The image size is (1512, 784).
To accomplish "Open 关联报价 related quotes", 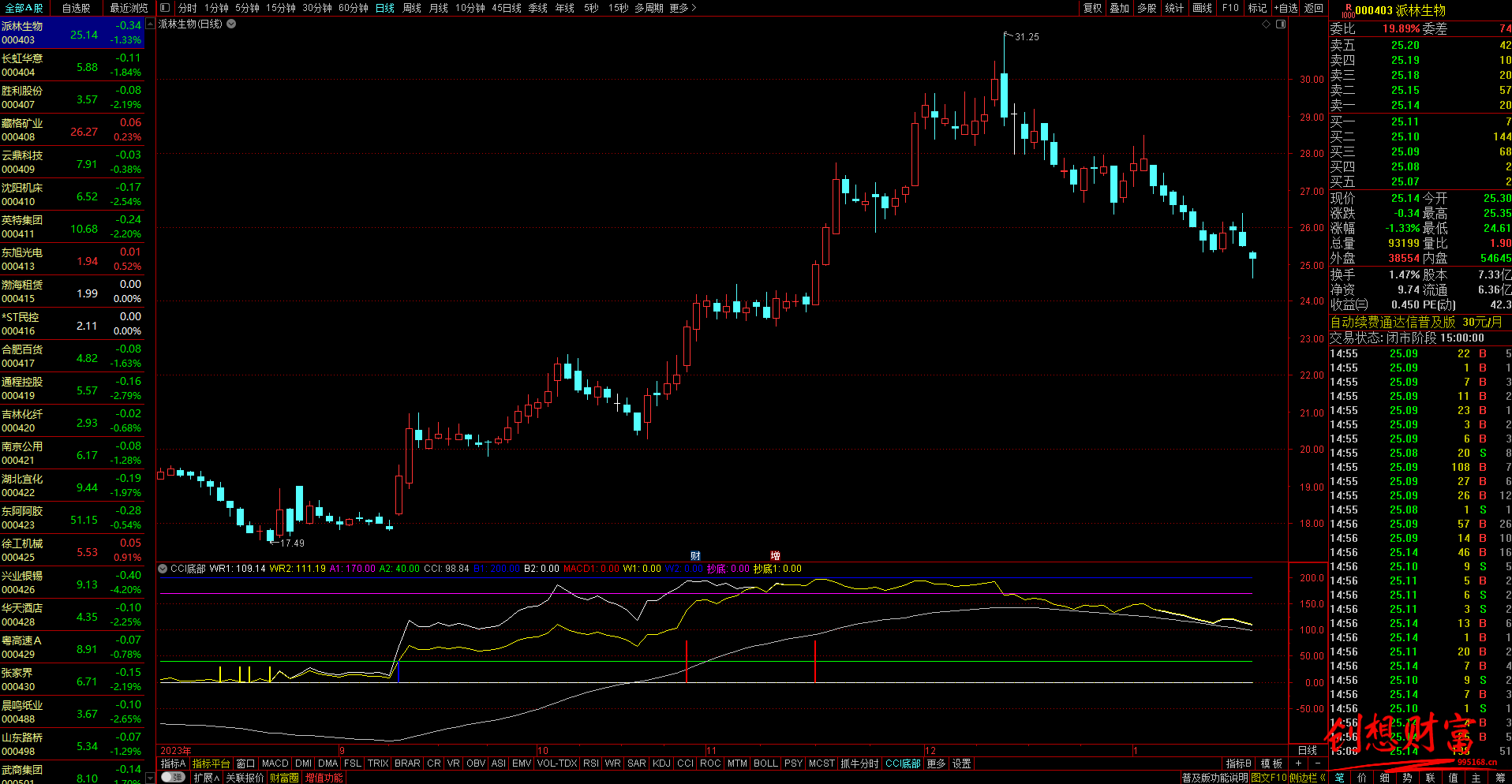I will (x=245, y=778).
